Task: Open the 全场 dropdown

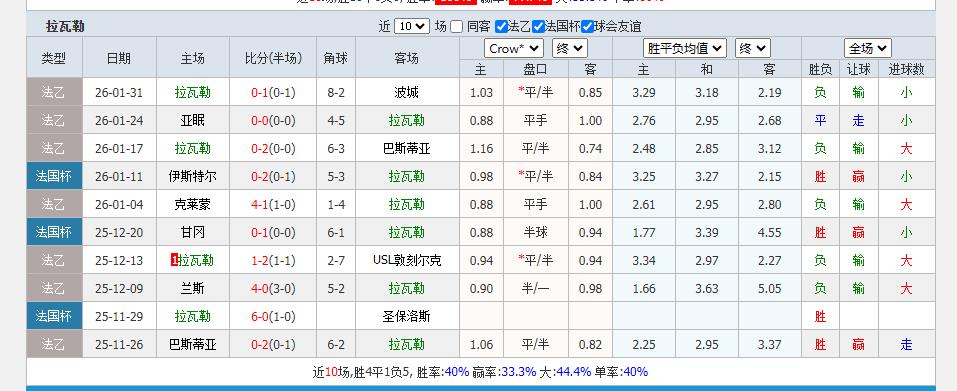Action: (868, 48)
